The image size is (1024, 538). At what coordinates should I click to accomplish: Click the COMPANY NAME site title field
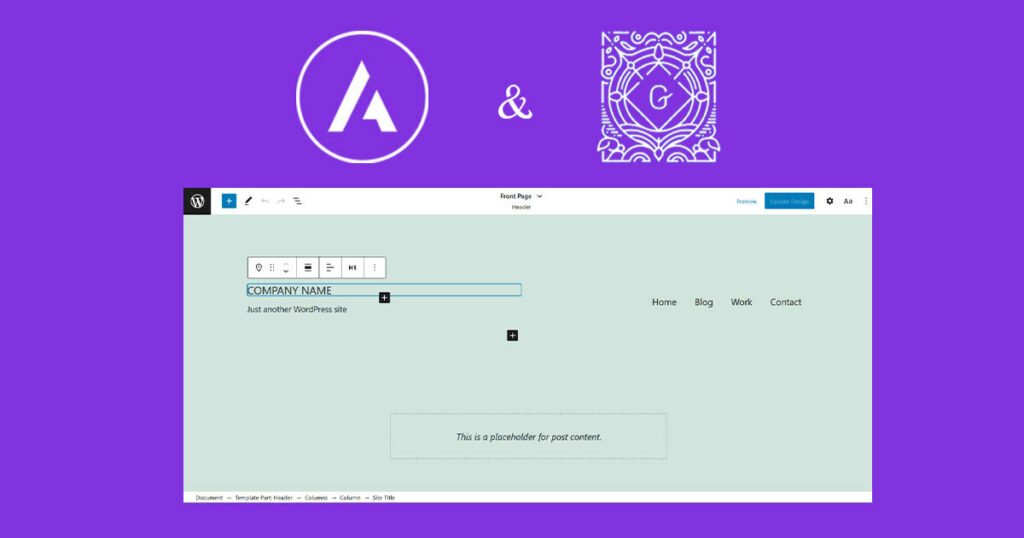[384, 290]
